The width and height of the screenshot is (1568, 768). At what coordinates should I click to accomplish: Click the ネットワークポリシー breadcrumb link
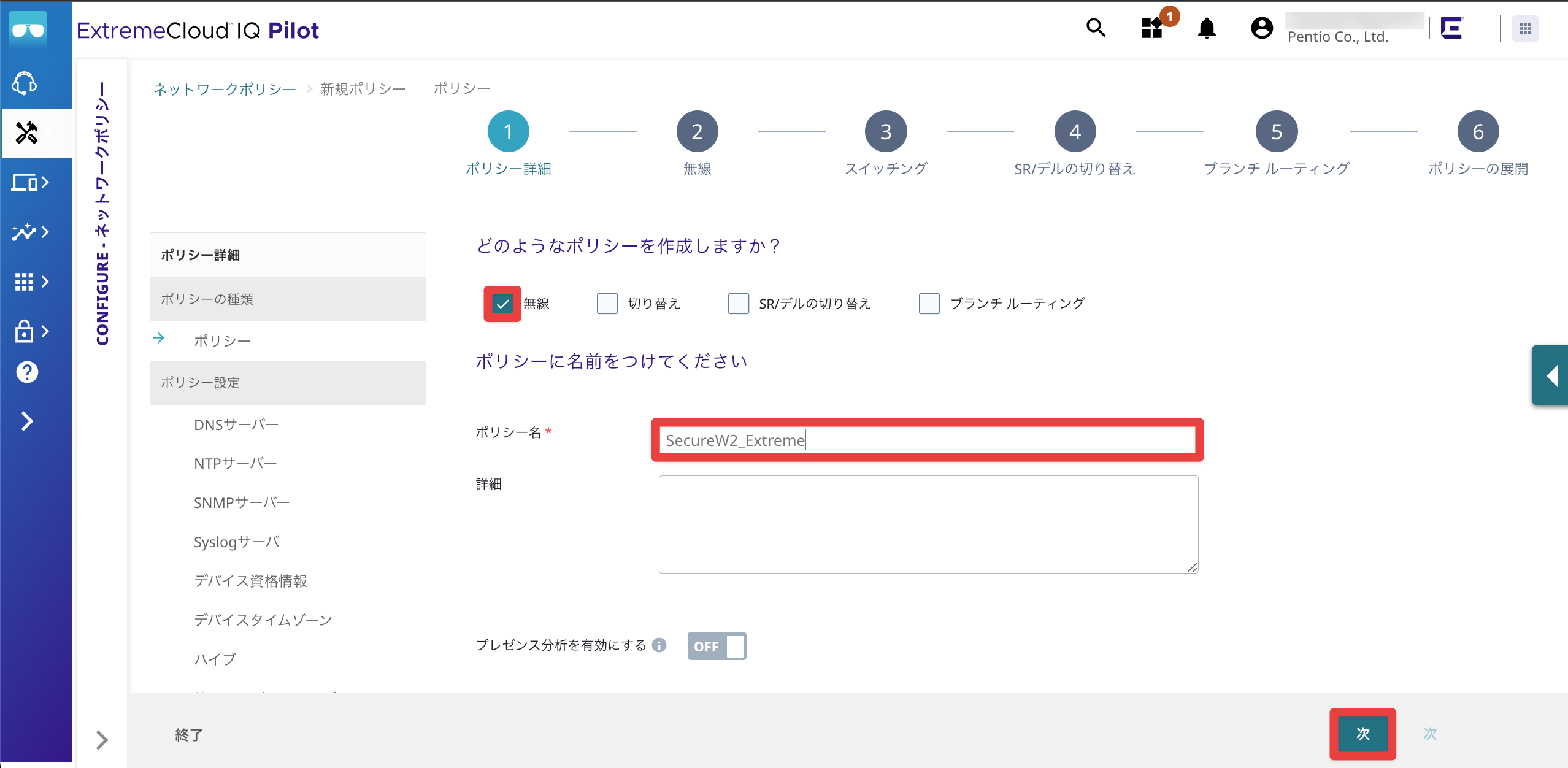(x=225, y=90)
